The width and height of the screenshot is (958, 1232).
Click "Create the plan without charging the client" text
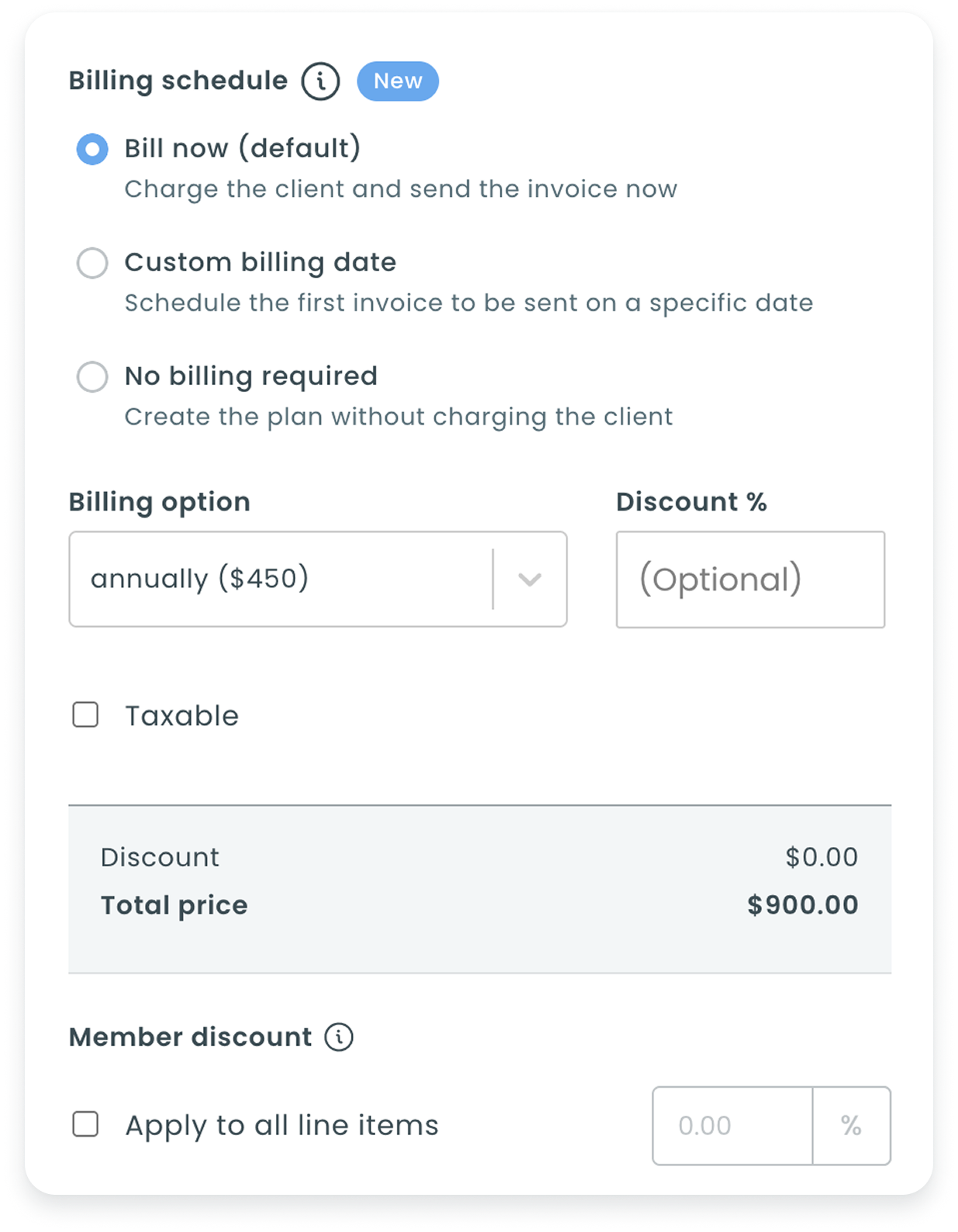tap(398, 417)
